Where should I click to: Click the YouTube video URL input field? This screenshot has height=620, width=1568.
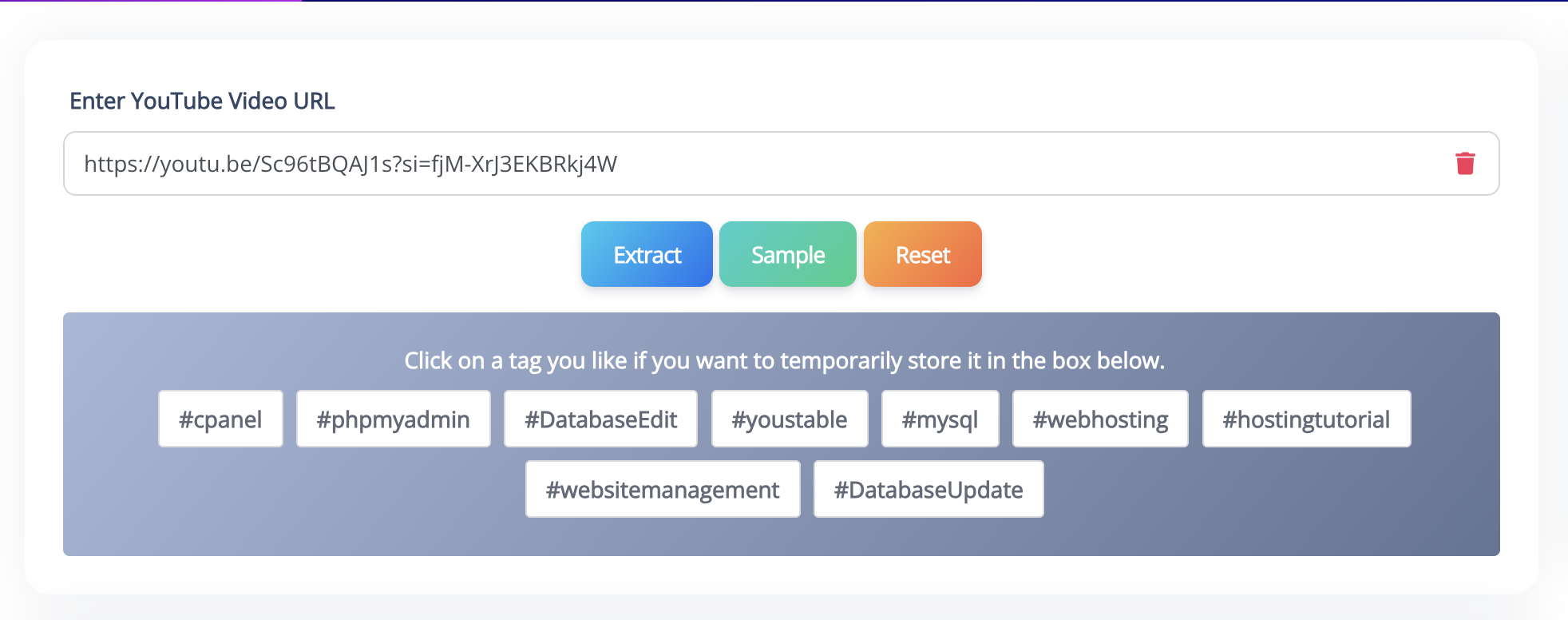coord(719,164)
